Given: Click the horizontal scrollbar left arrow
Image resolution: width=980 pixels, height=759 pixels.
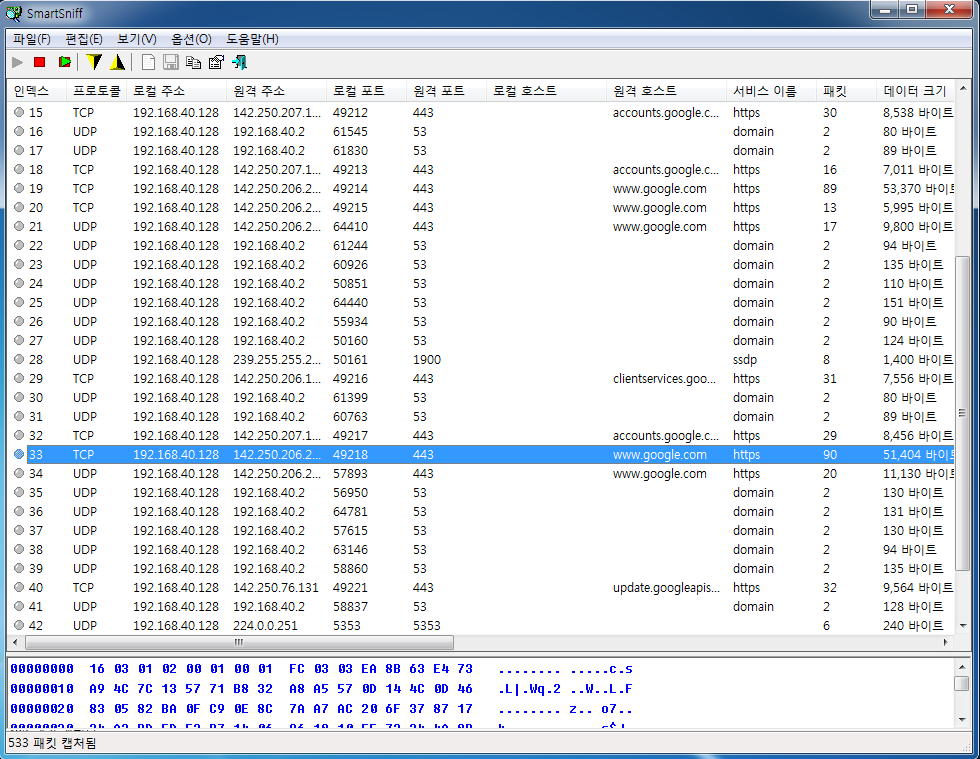Looking at the screenshot, I should (14, 643).
